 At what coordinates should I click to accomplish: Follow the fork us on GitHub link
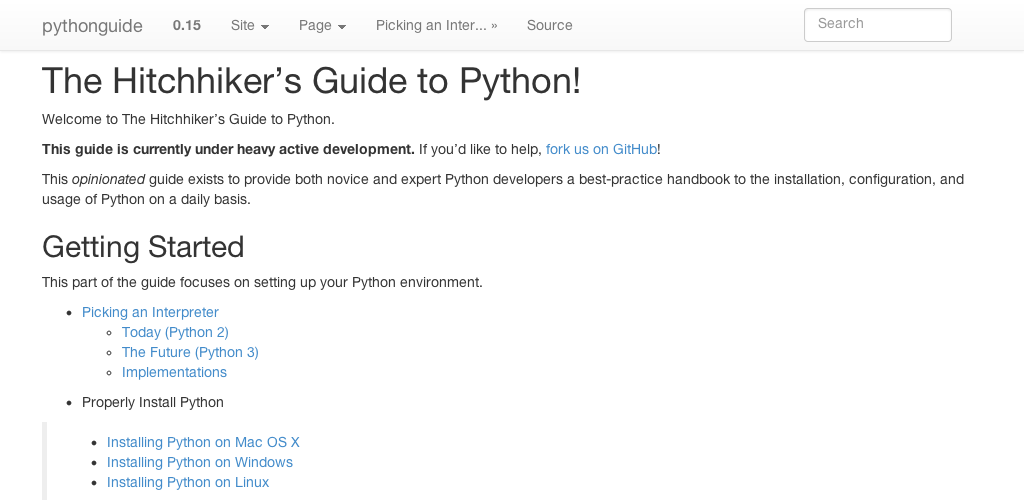(601, 149)
